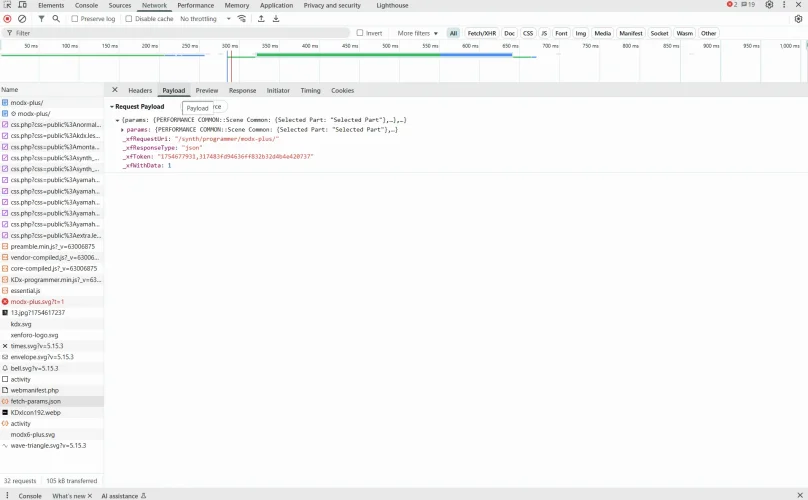808x500 pixels.
Task: Tick the Invert filter checkbox
Action: [361, 33]
